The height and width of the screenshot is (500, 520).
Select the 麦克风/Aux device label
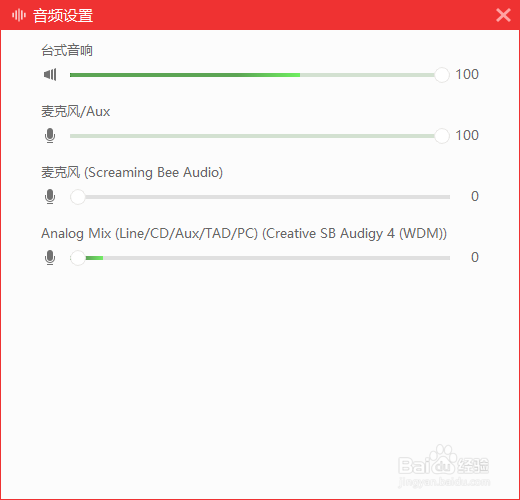[x=76, y=111]
